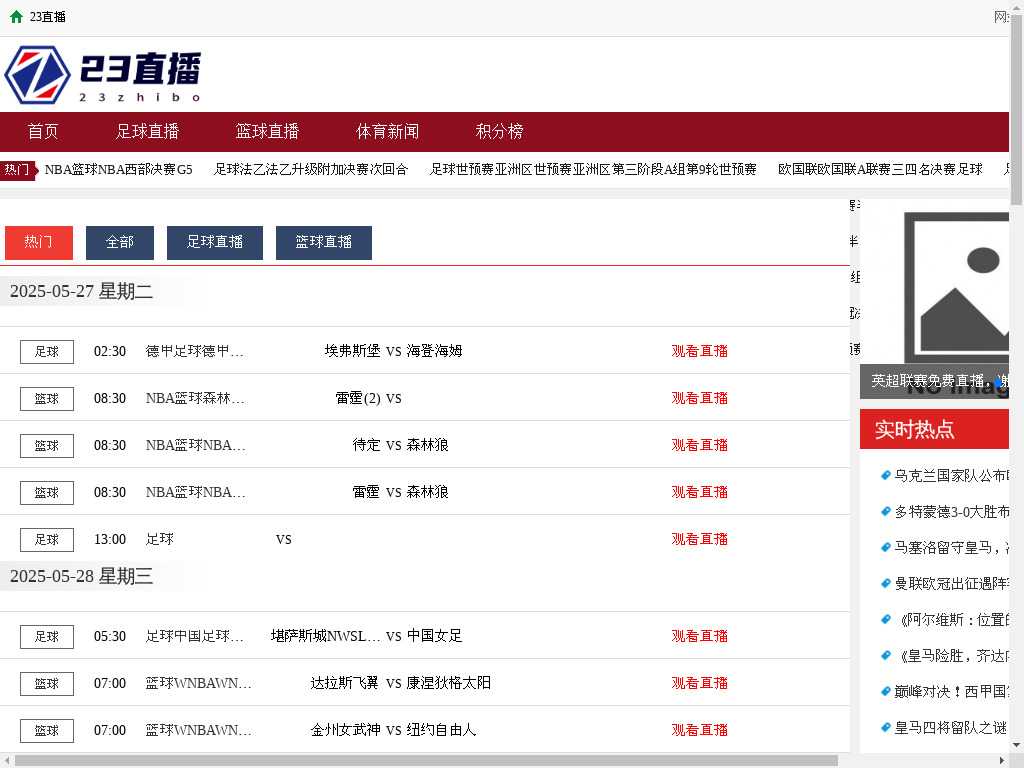Click 观看直播 for 埃弗斯堡 vs 海登海姆
Image resolution: width=1024 pixels, height=768 pixels.
[699, 351]
